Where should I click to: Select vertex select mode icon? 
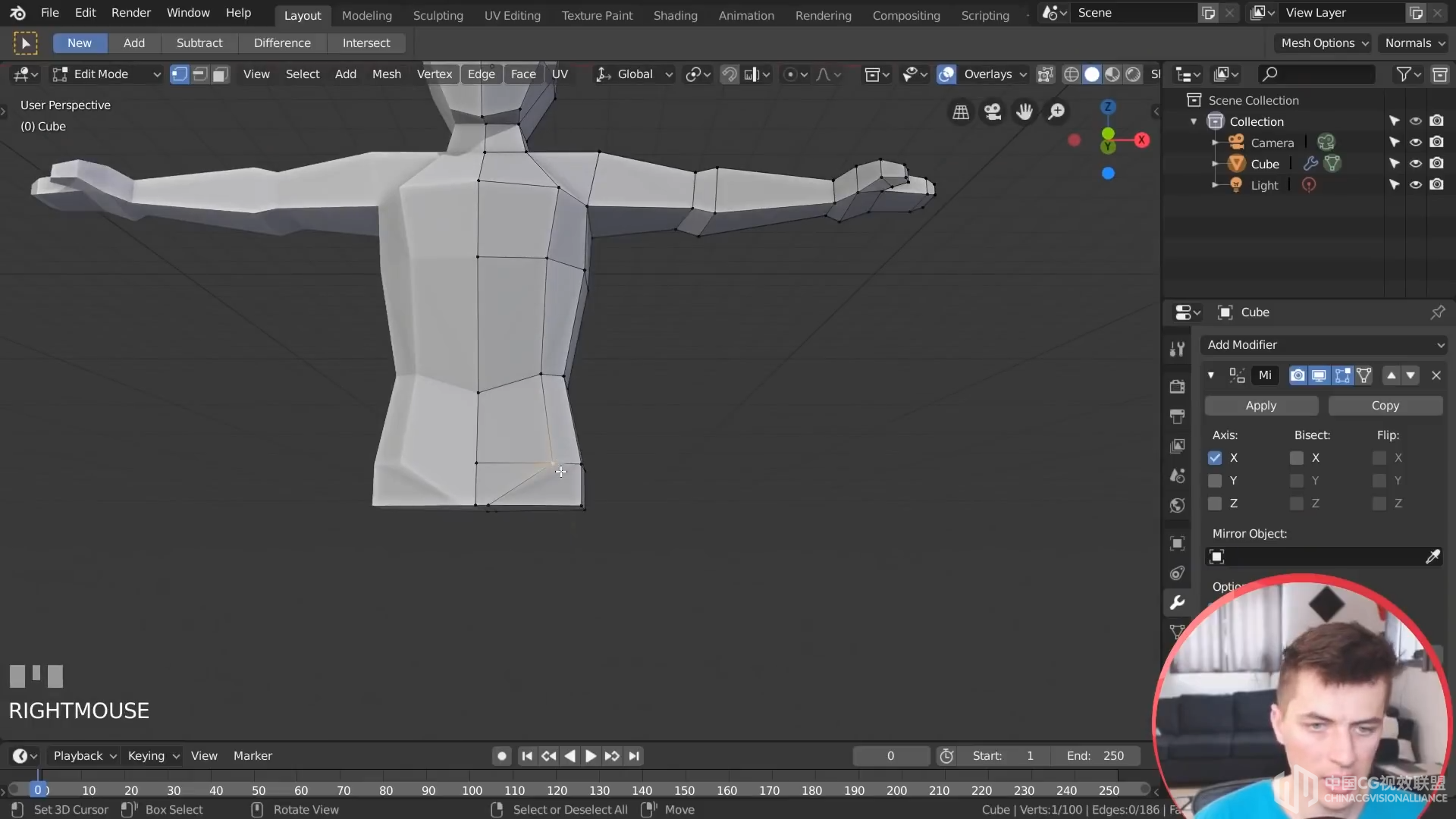(x=179, y=74)
